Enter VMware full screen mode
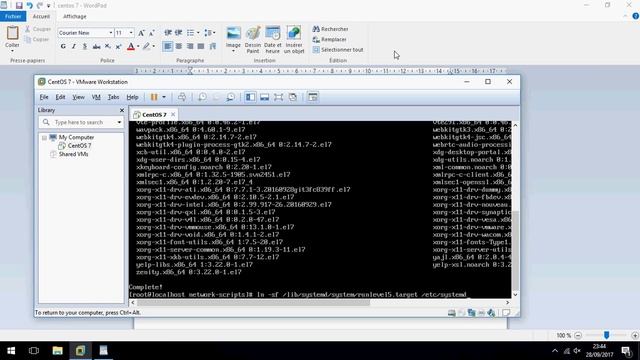This screenshot has width=640, height=360. tap(278, 97)
